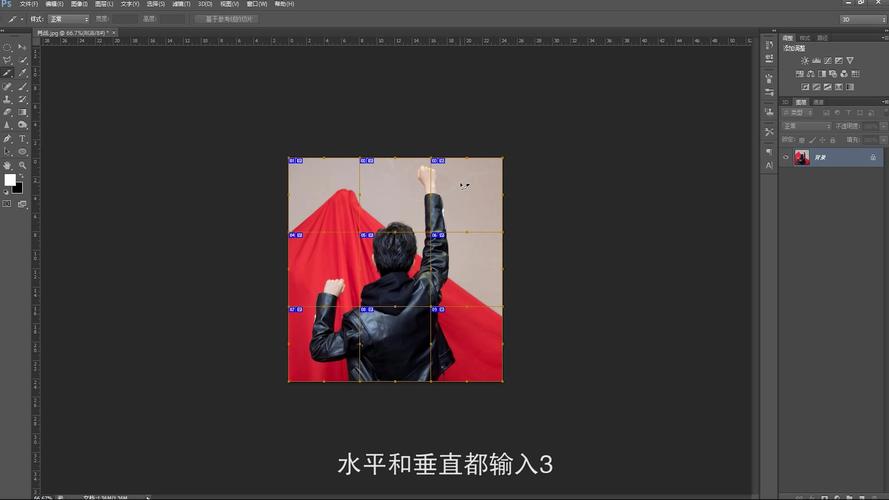Add a Hue/Saturation adjustment
This screenshot has height=500, width=889.
pos(799,74)
